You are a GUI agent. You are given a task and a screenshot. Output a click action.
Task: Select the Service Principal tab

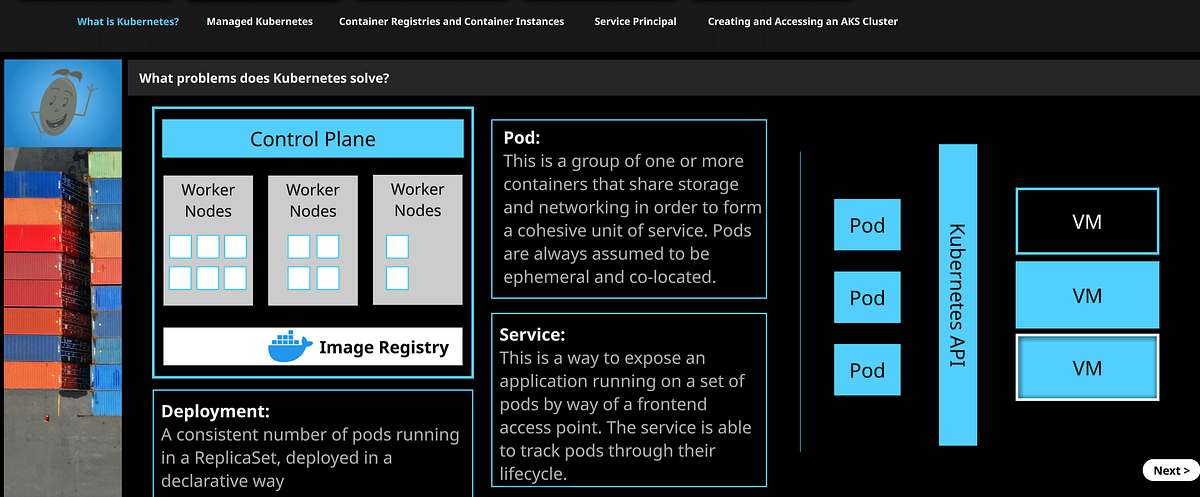click(x=635, y=21)
